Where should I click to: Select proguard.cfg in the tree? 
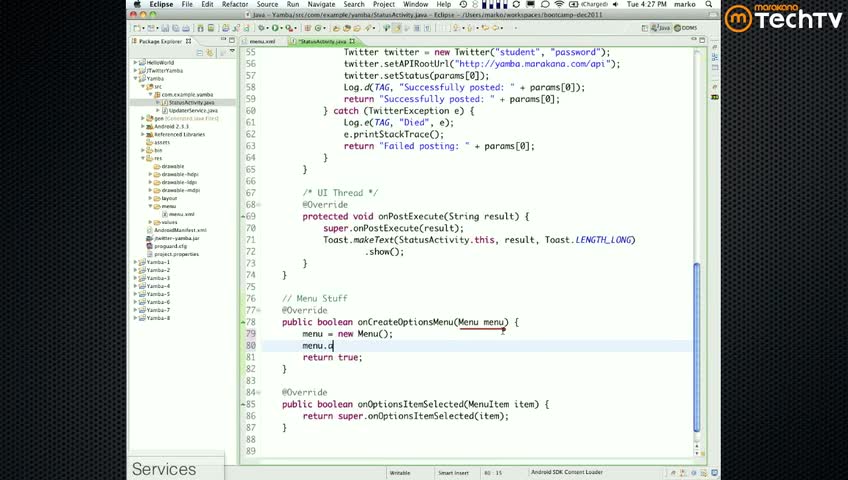(170, 246)
